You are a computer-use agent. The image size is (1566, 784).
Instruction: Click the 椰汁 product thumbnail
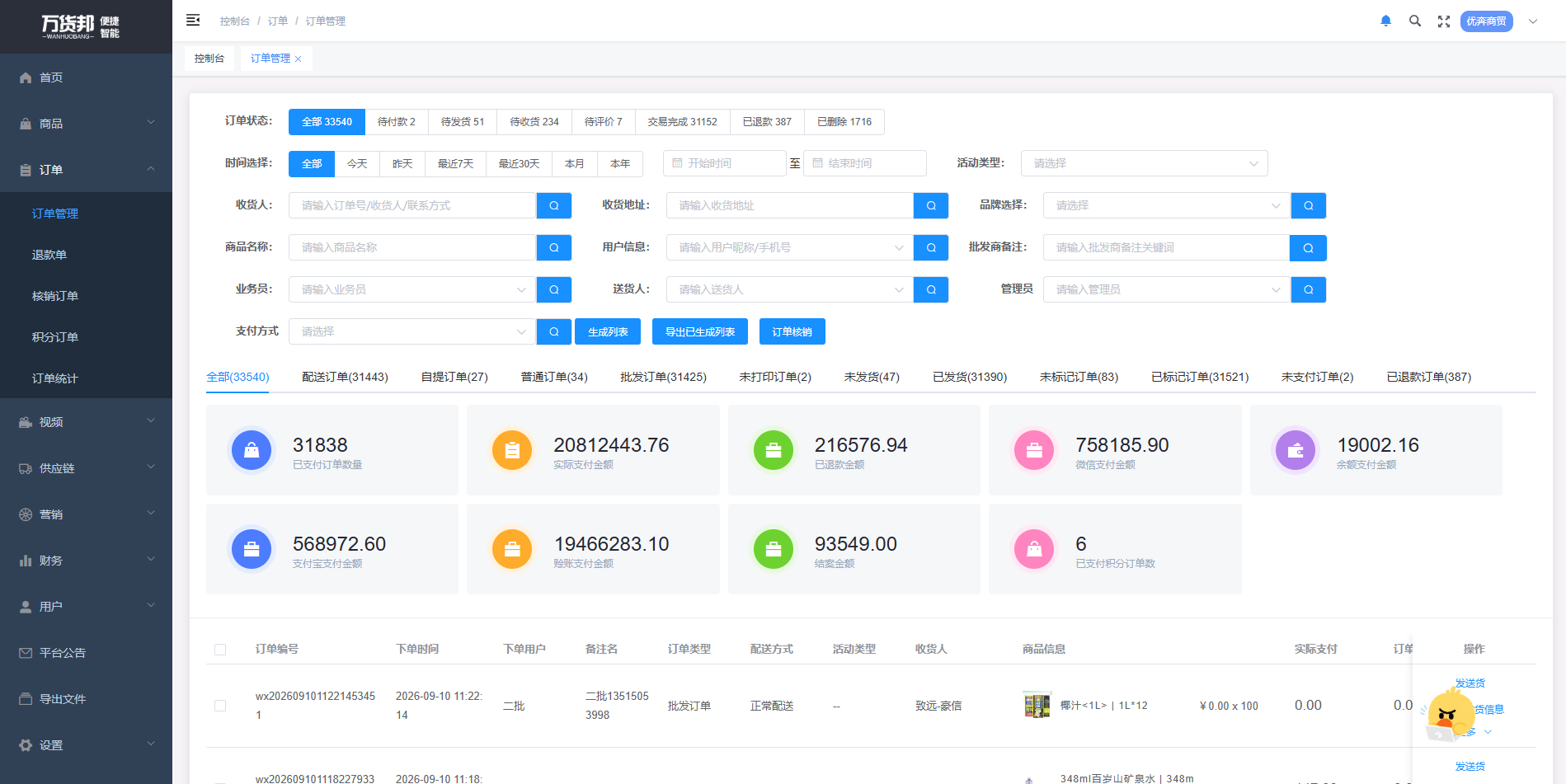[x=1037, y=705]
